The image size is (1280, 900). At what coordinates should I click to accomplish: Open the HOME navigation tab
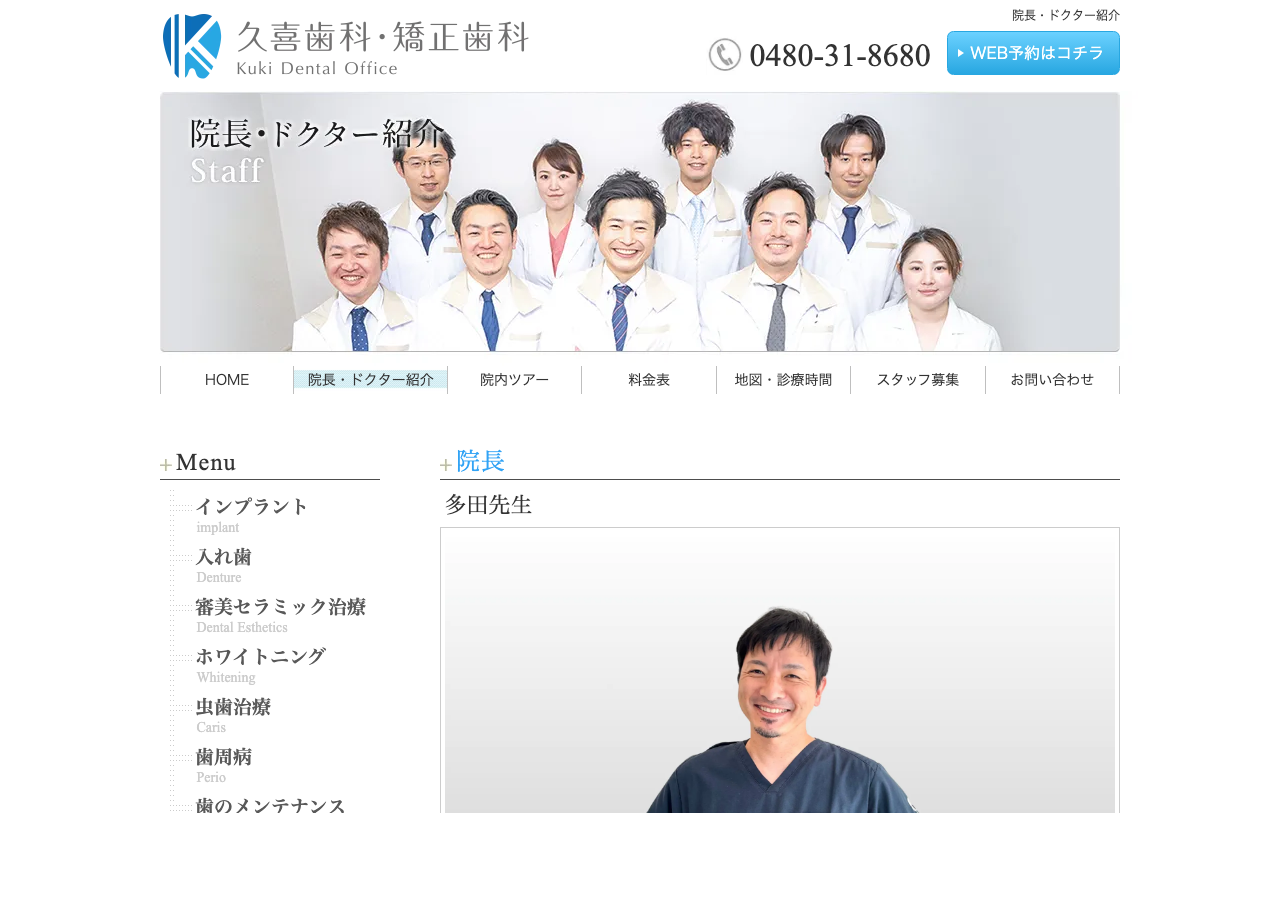[x=227, y=380]
